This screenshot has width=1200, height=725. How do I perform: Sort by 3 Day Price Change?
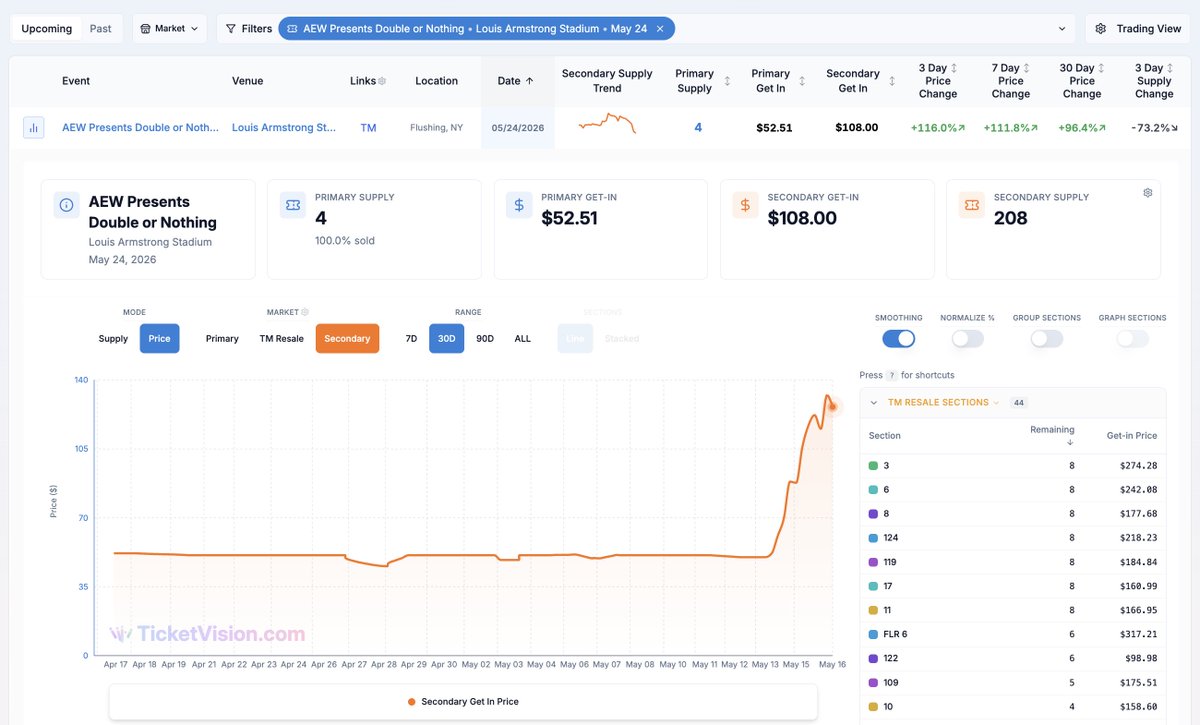coord(954,68)
